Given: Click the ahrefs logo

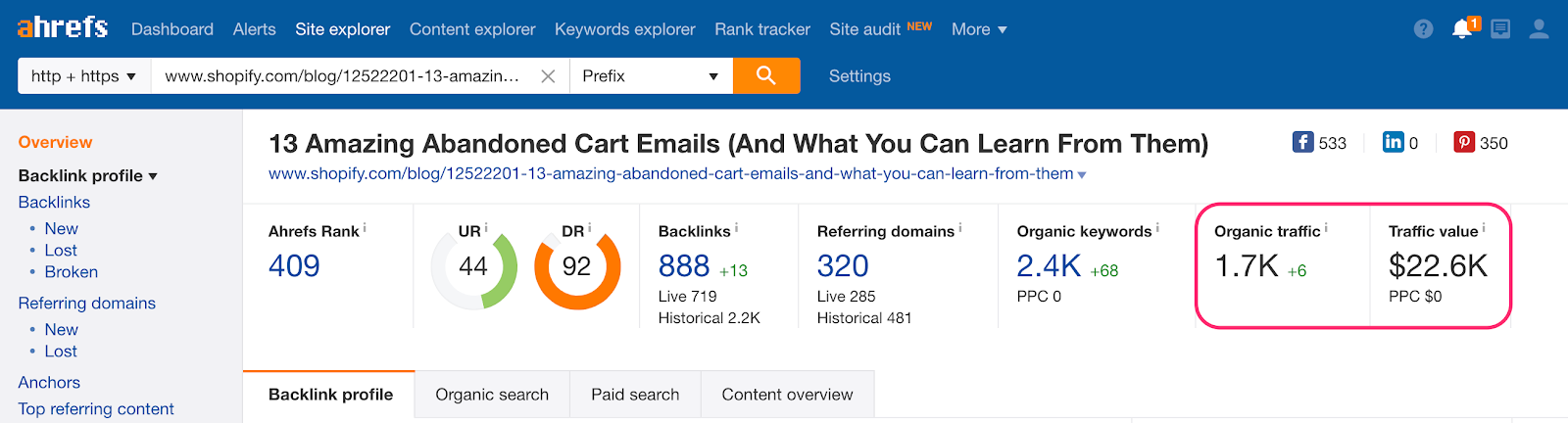Looking at the screenshot, I should pyautogui.click(x=63, y=26).
